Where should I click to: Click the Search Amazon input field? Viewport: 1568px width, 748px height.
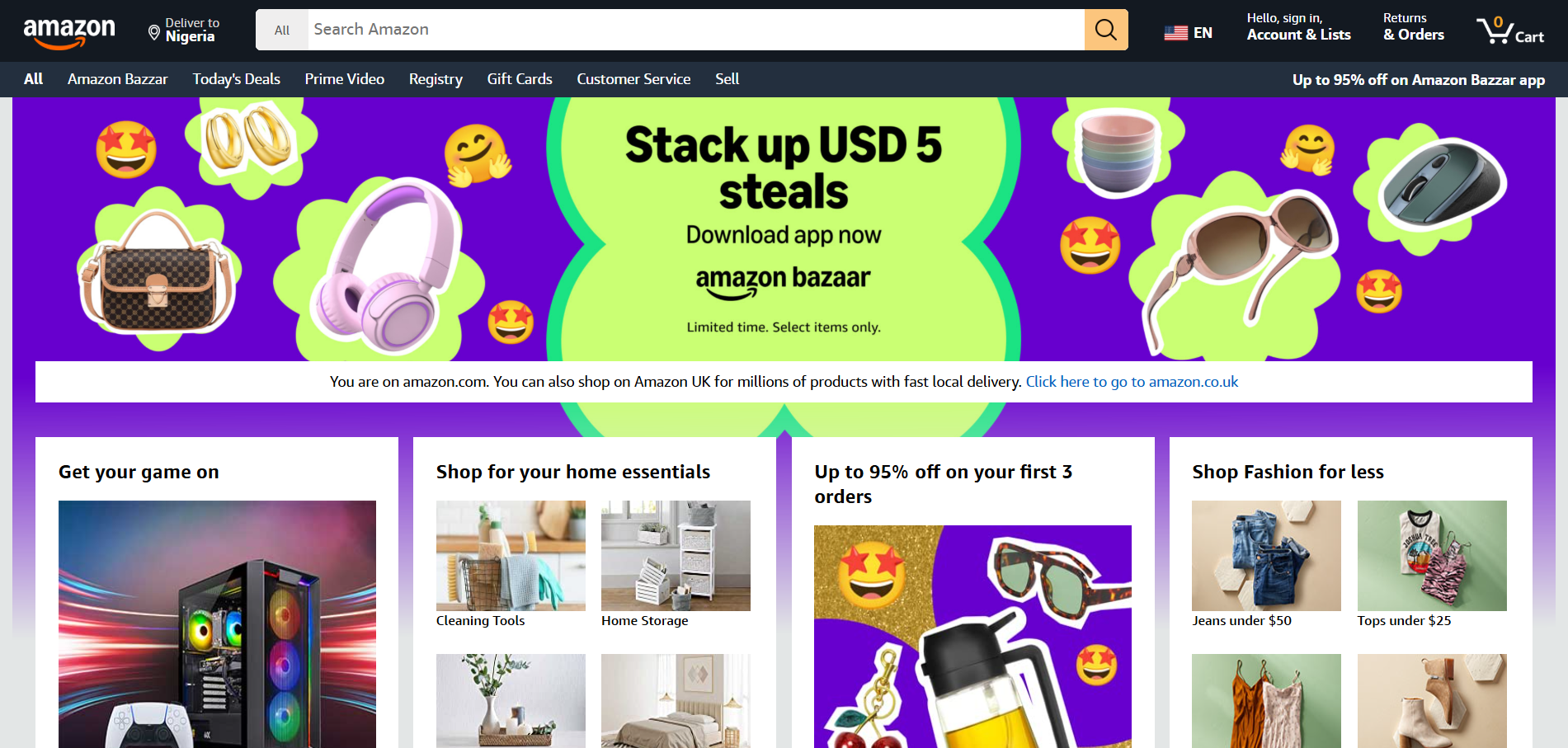click(x=696, y=30)
